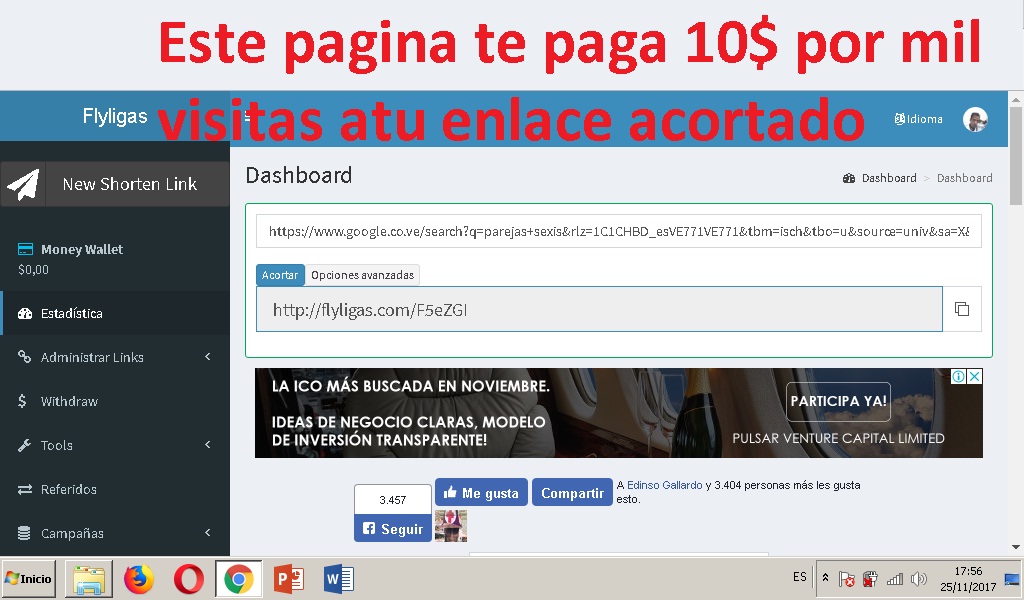Switch to Chrome in the taskbar
This screenshot has width=1026, height=600.
pos(239,579)
